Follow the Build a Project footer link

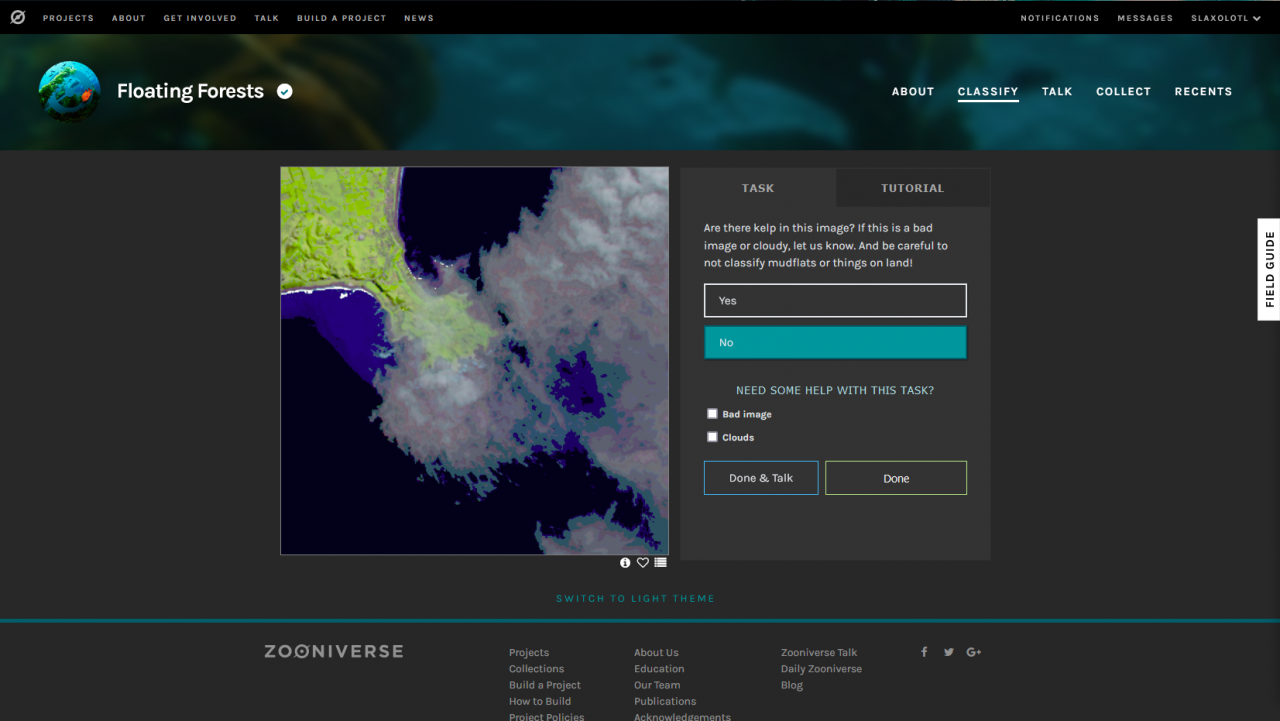pyautogui.click(x=545, y=685)
